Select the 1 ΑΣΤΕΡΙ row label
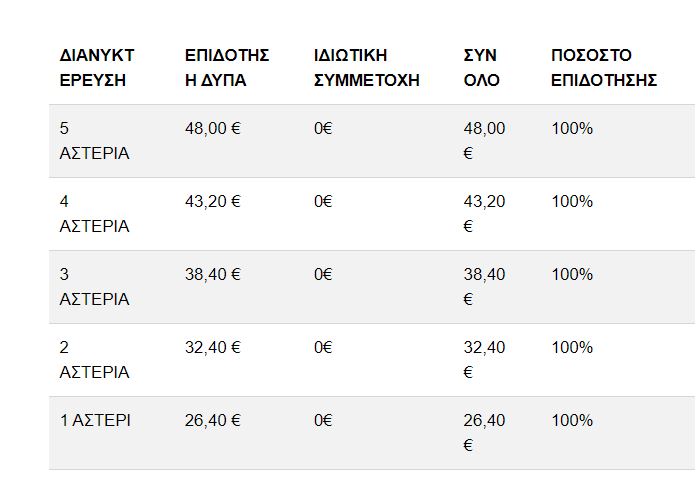Screen dimensions: 697x479 [x=95, y=421]
